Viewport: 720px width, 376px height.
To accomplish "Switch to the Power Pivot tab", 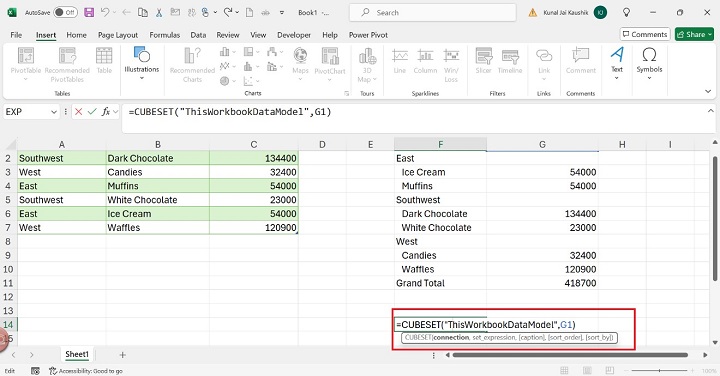I will click(368, 35).
